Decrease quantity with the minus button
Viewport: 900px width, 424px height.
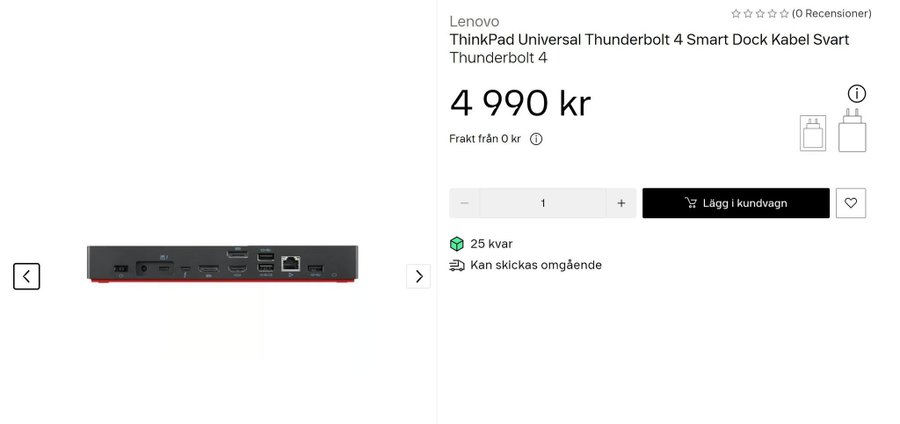(x=464, y=203)
